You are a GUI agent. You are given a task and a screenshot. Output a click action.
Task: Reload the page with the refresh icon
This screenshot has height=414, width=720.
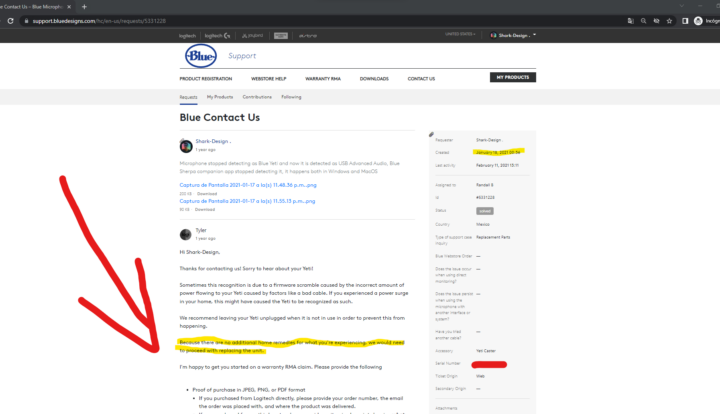[10, 21]
